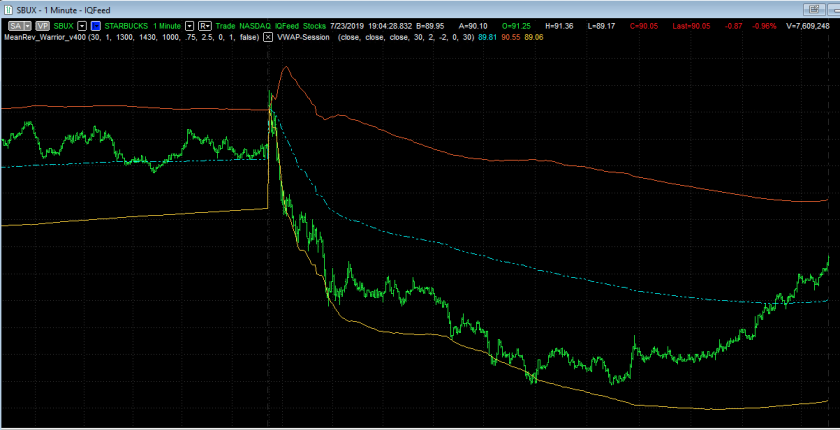Open the 1 Minute interval dropdown
Viewport: 840px width, 430px height.
click(x=189, y=23)
